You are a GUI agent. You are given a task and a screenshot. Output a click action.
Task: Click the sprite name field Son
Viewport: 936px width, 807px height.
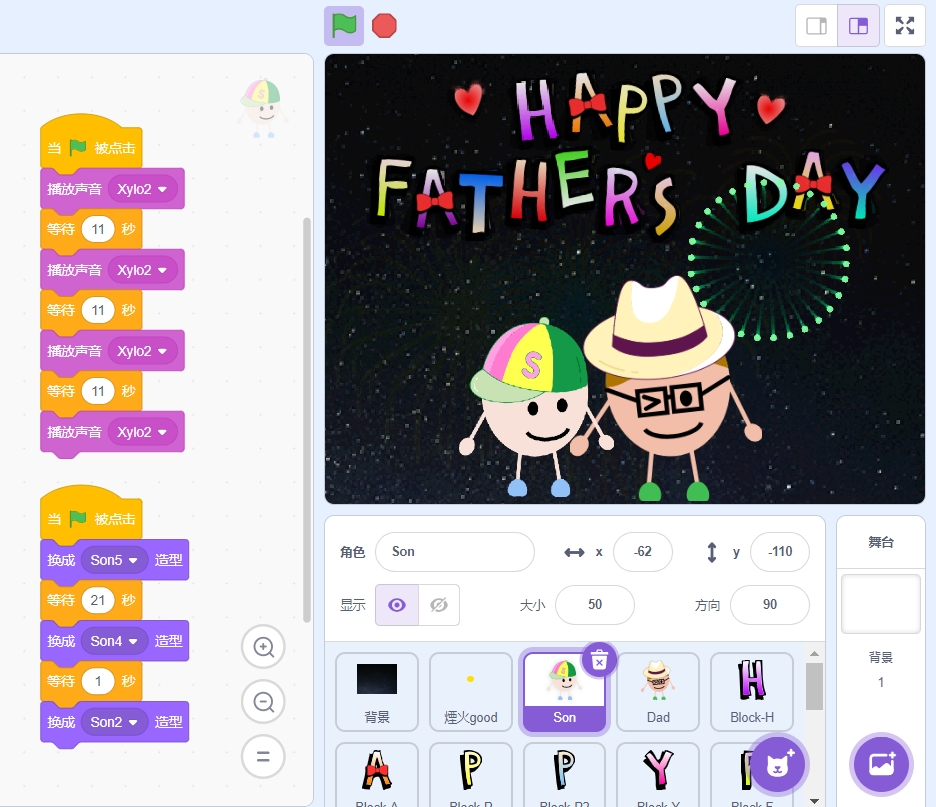coord(455,552)
